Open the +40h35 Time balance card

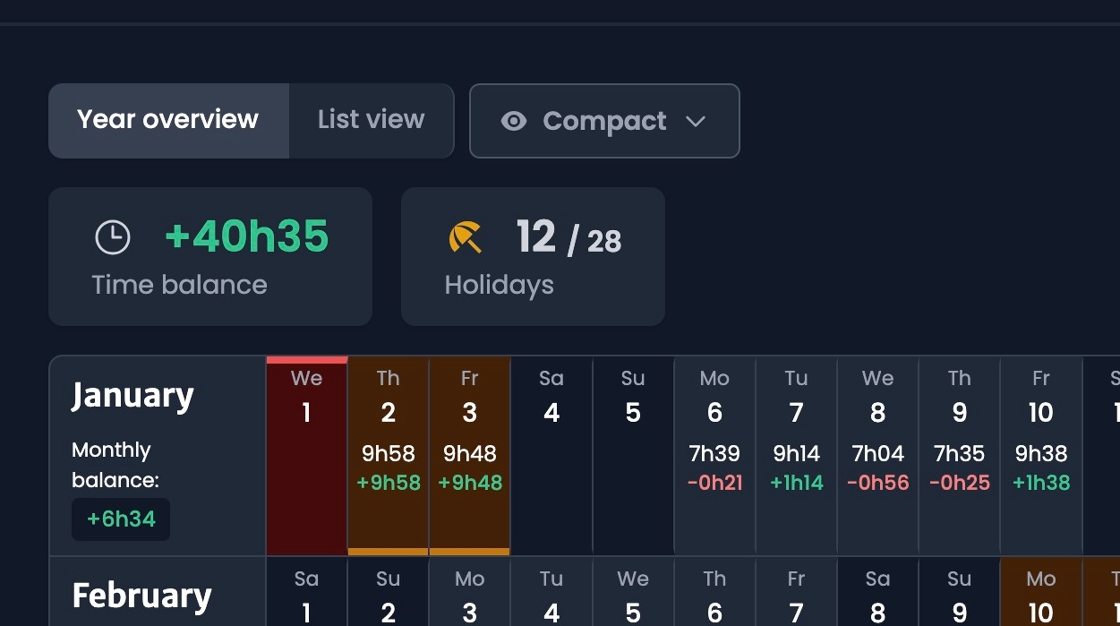(x=210, y=257)
